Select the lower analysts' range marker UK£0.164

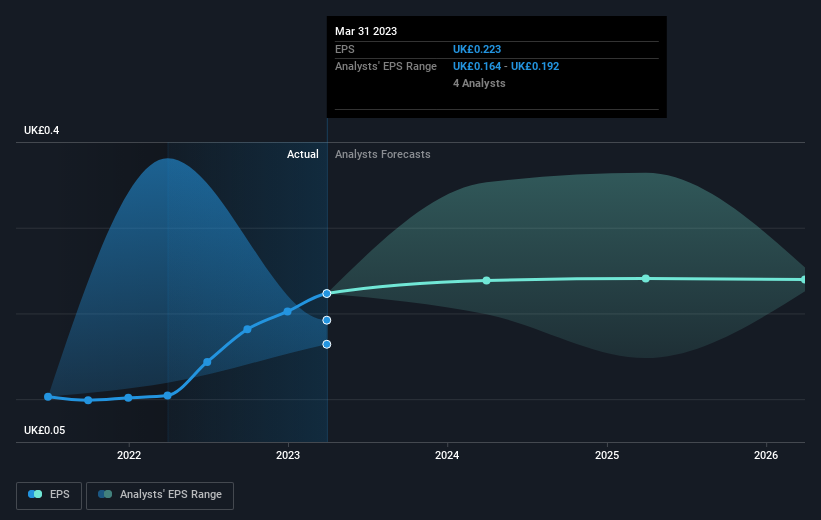point(327,344)
